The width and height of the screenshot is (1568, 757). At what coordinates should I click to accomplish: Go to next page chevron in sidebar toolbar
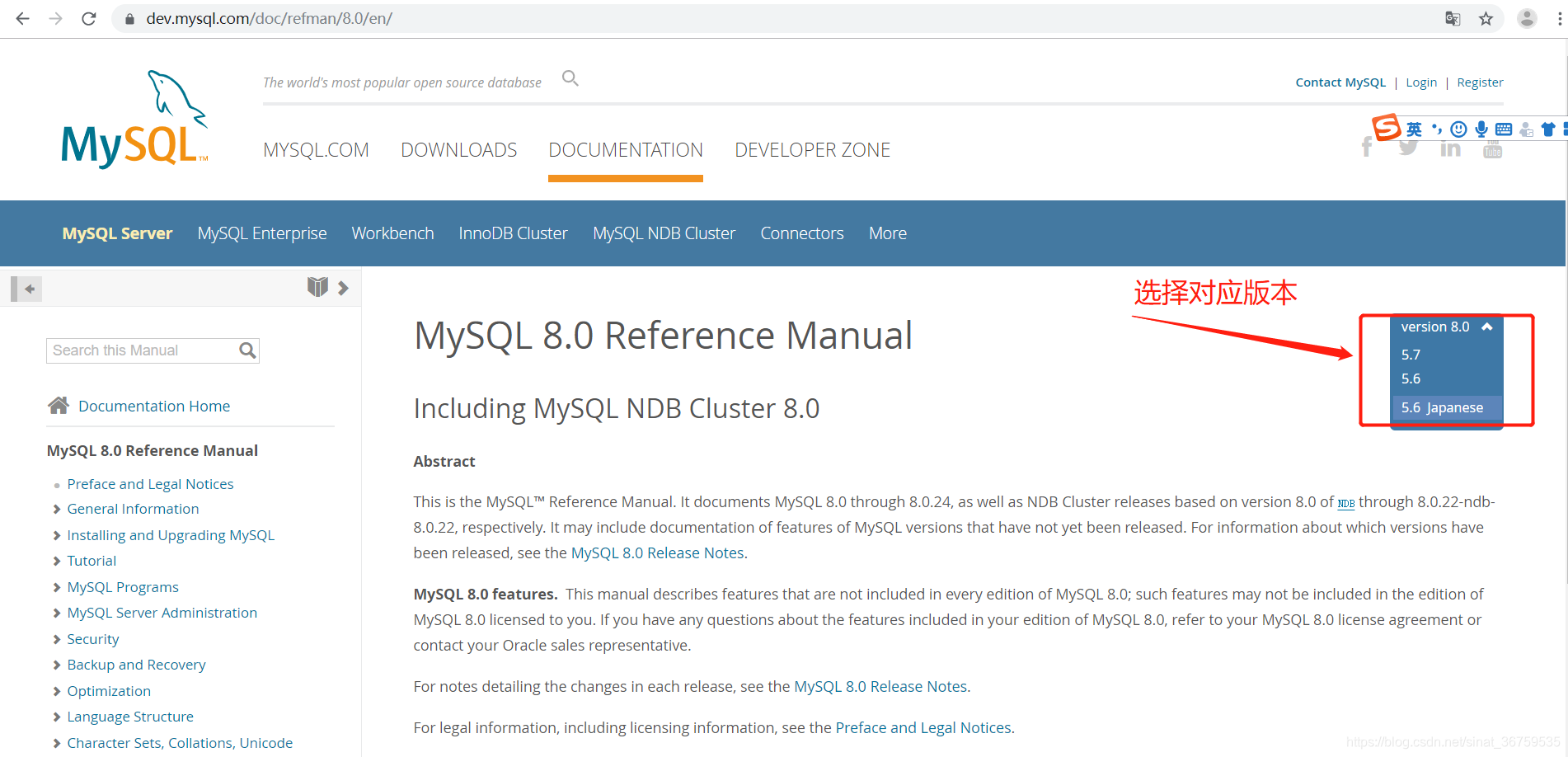[x=343, y=288]
